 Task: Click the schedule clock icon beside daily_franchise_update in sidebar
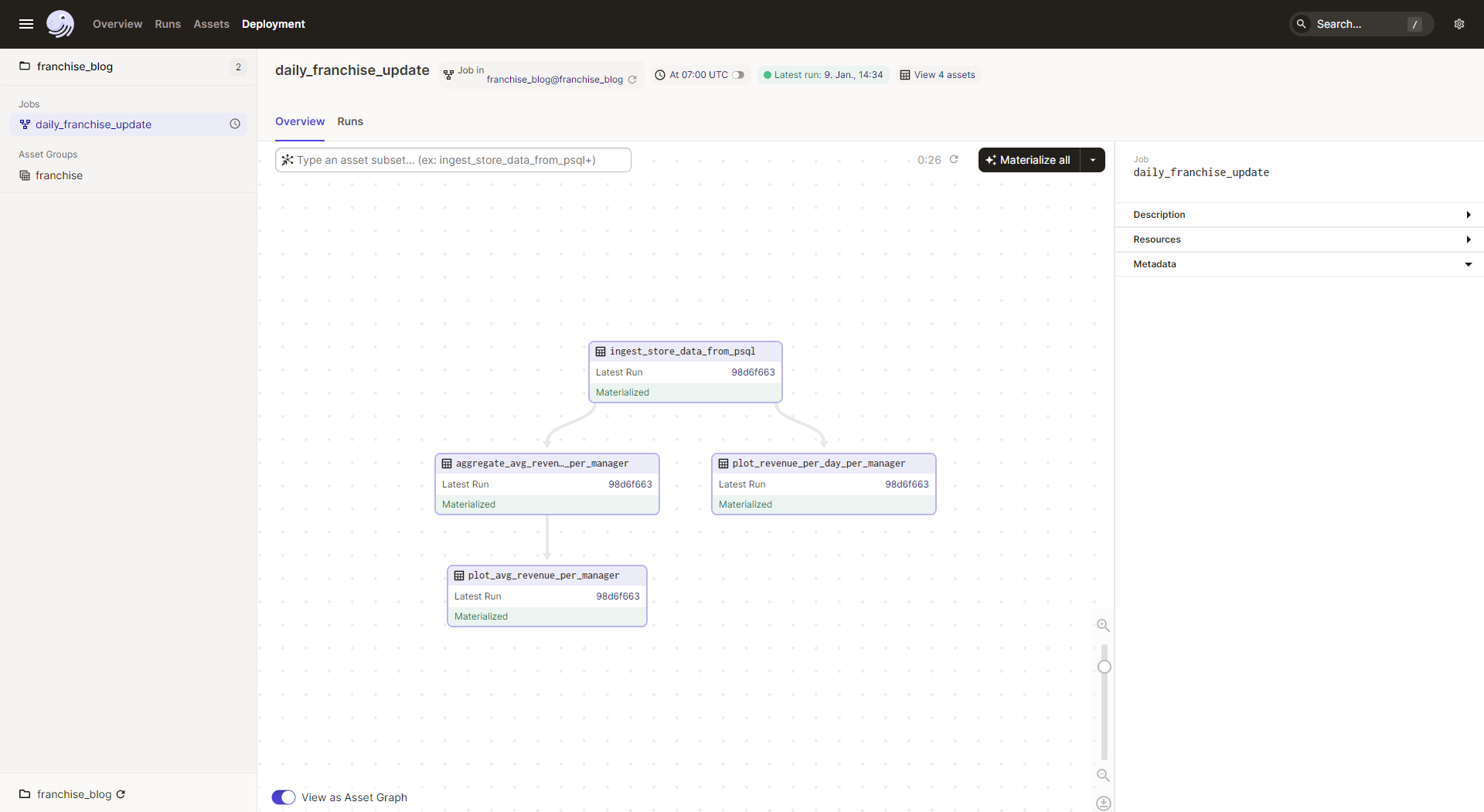pos(235,124)
